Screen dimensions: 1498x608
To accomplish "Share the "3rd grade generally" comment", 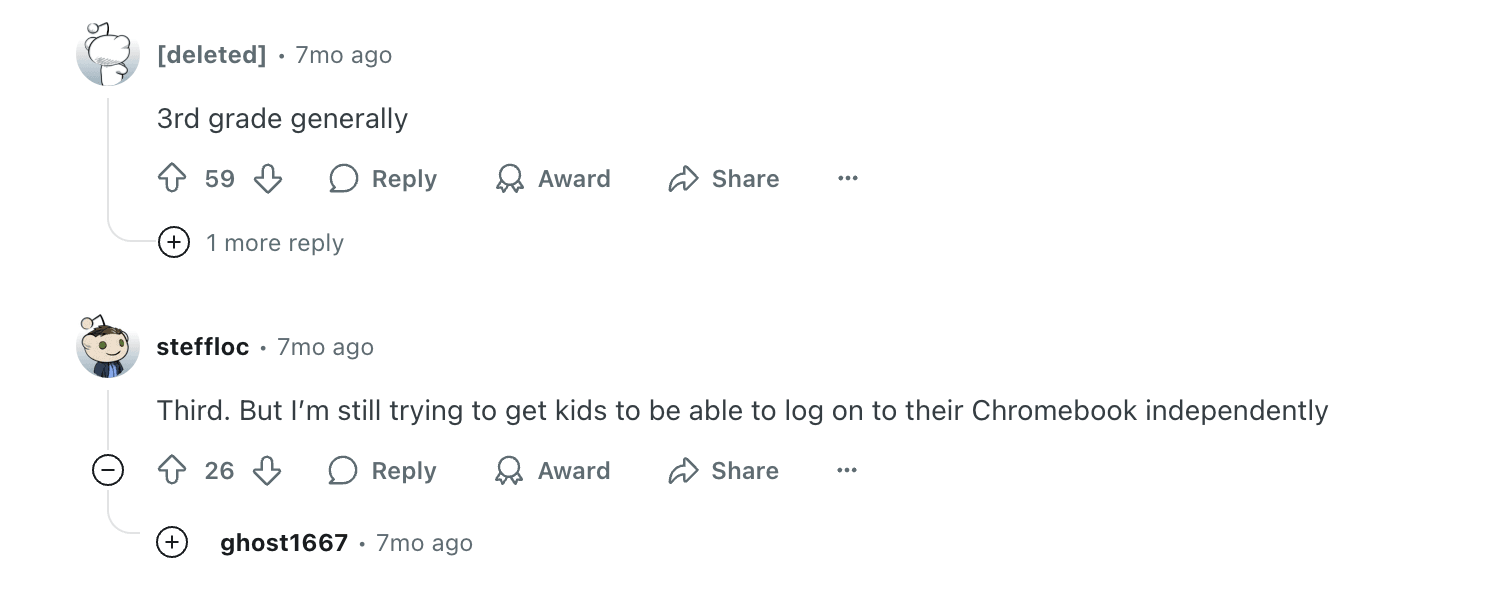I will pos(724,179).
